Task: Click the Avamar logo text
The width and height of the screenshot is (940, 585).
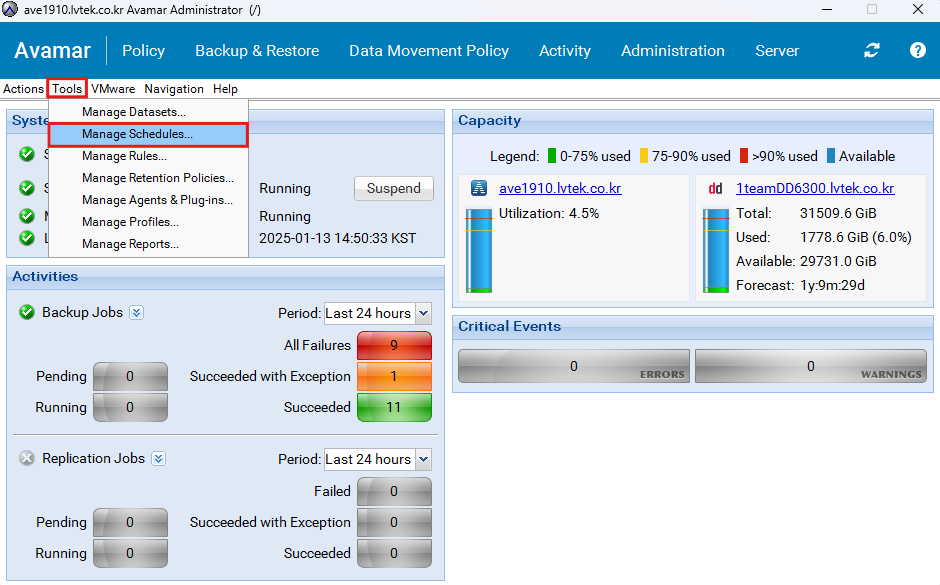Action: pos(53,51)
